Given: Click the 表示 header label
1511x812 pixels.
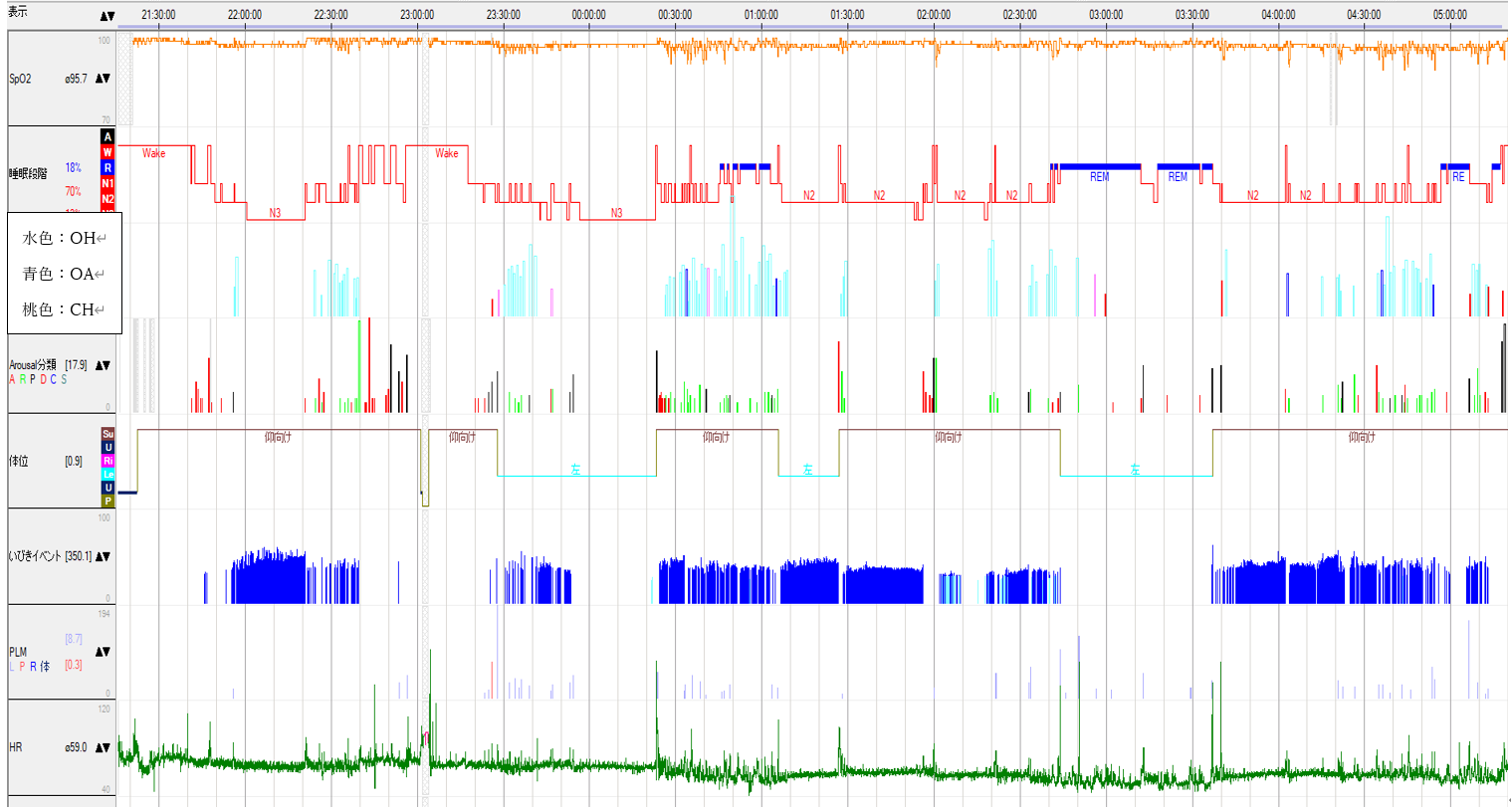Looking at the screenshot, I should coord(18,12).
